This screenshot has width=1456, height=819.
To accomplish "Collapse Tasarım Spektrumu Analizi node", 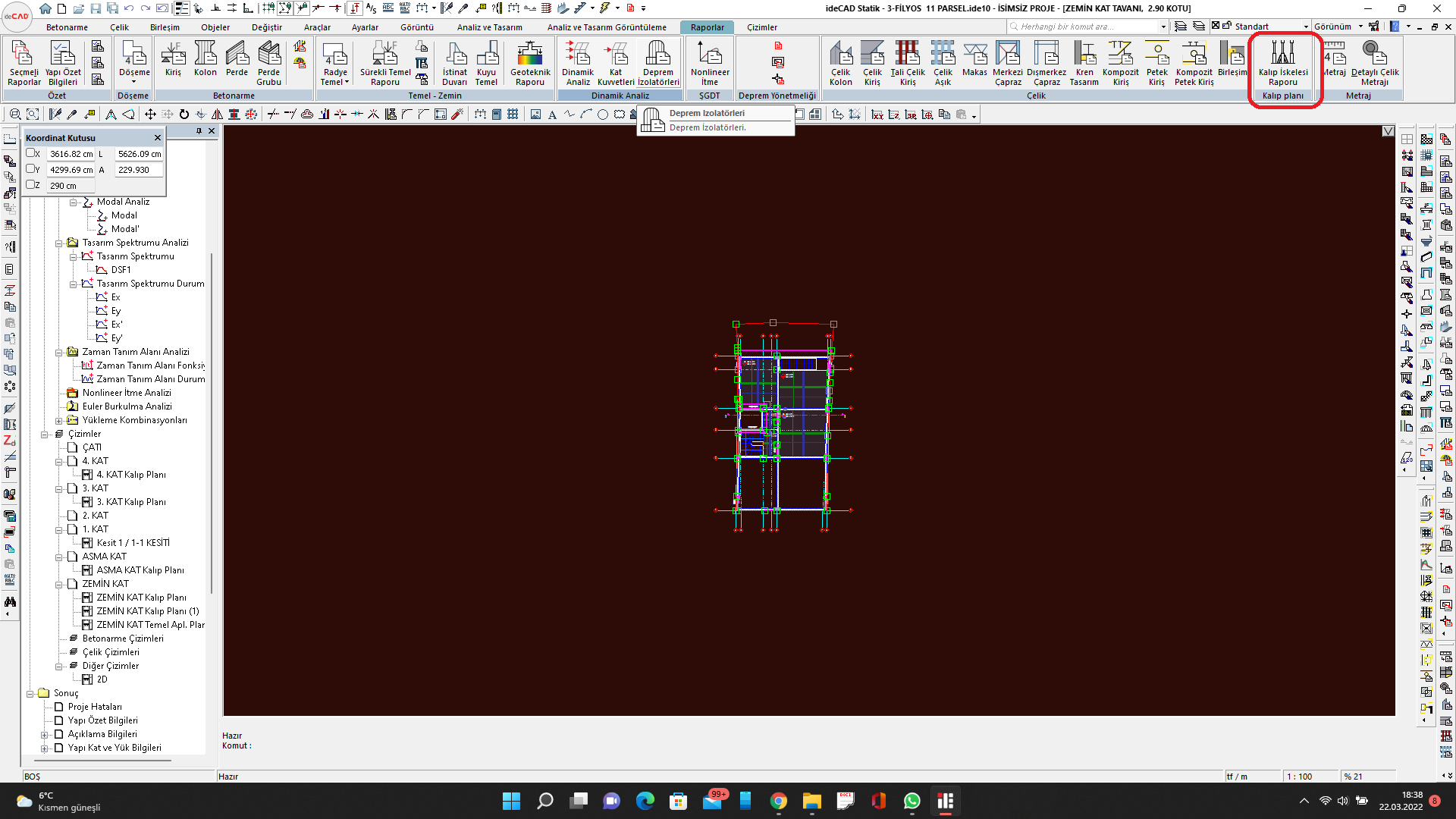I will point(59,243).
